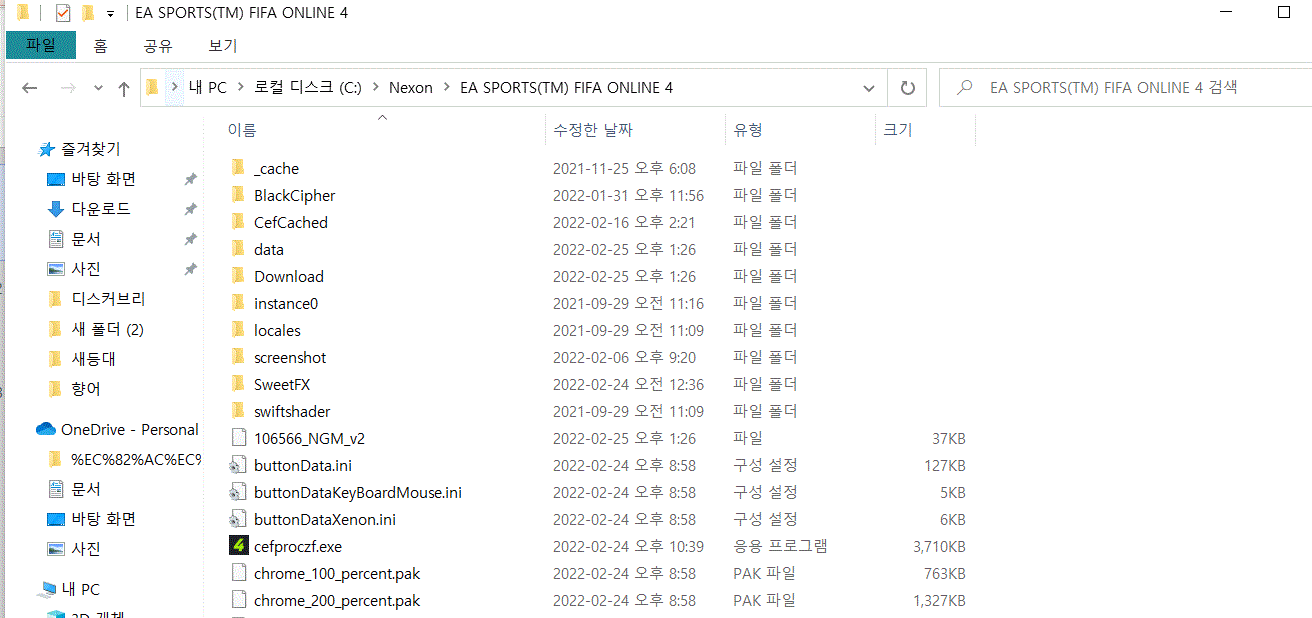Click chrome_200_percent.pak file icon

238,600
